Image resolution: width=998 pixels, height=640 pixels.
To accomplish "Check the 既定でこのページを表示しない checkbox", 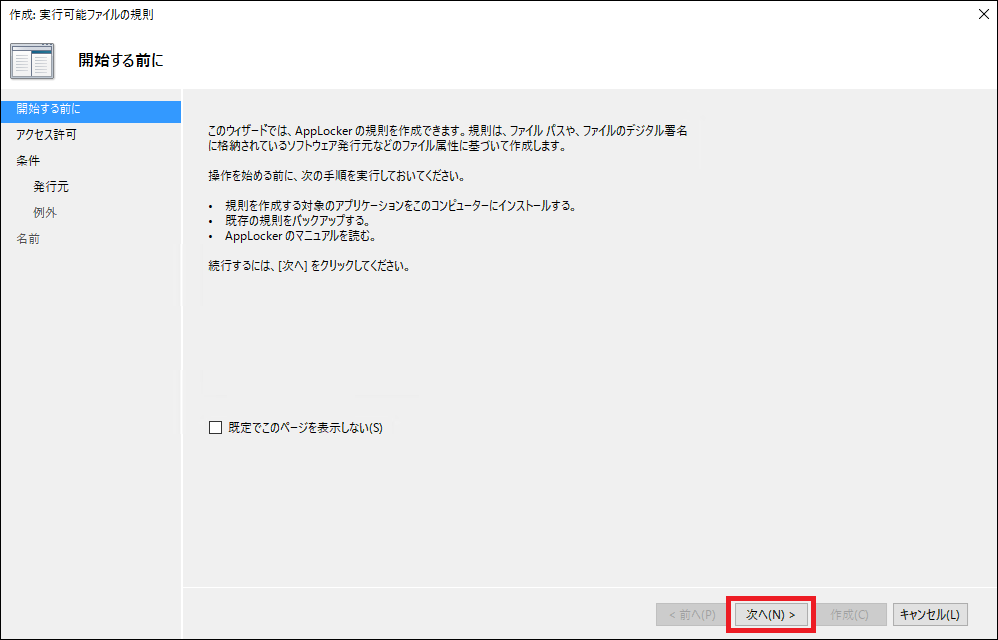I will tap(215, 428).
